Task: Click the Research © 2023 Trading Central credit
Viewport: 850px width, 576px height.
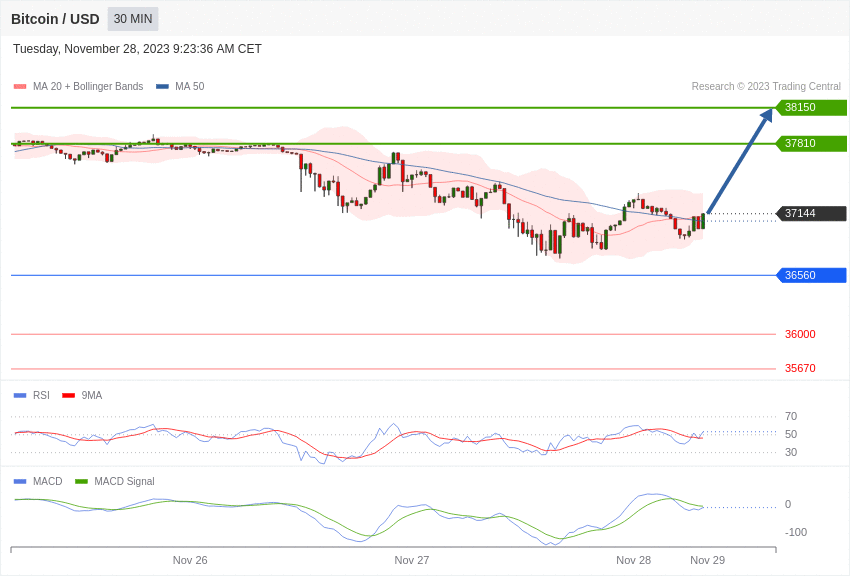Action: pos(766,86)
